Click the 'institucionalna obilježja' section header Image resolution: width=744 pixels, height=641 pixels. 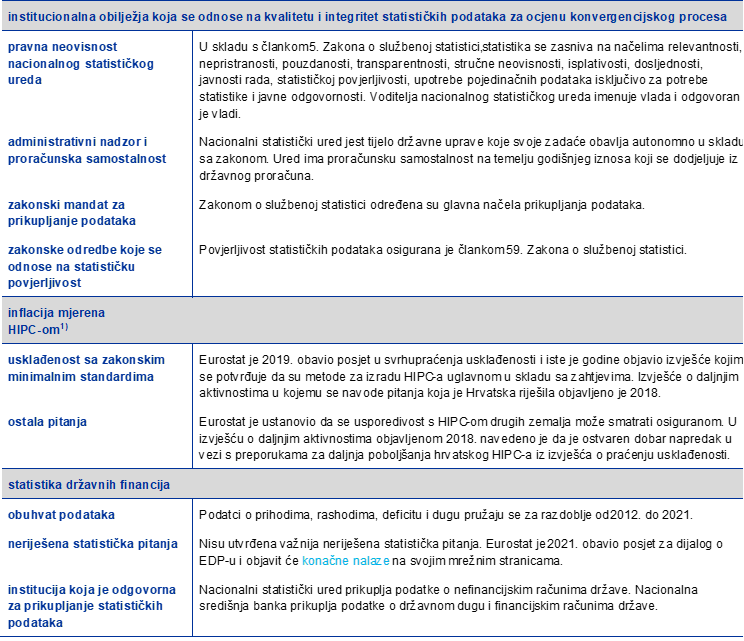click(366, 17)
